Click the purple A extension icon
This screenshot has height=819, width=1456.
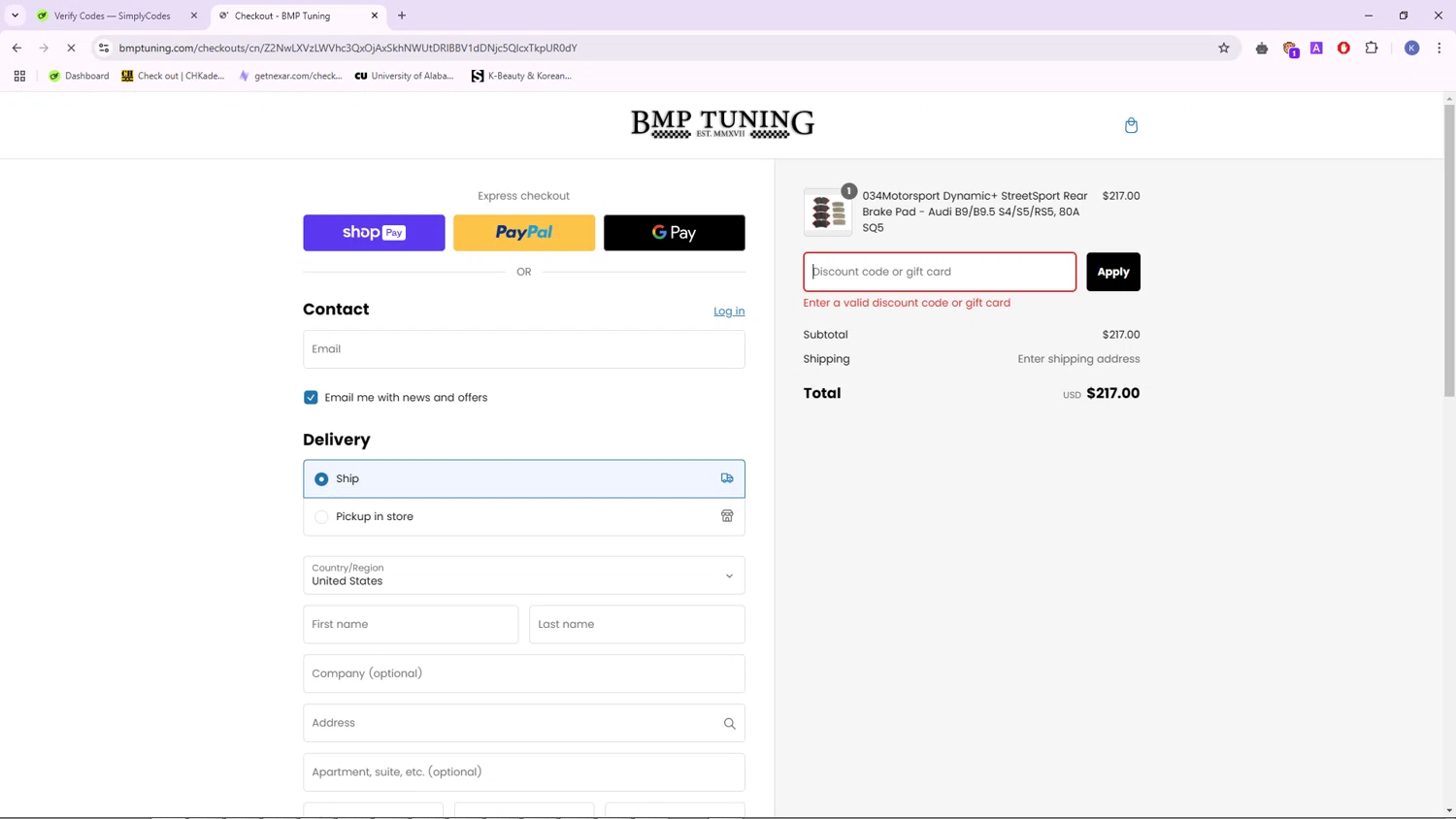[x=1316, y=48]
